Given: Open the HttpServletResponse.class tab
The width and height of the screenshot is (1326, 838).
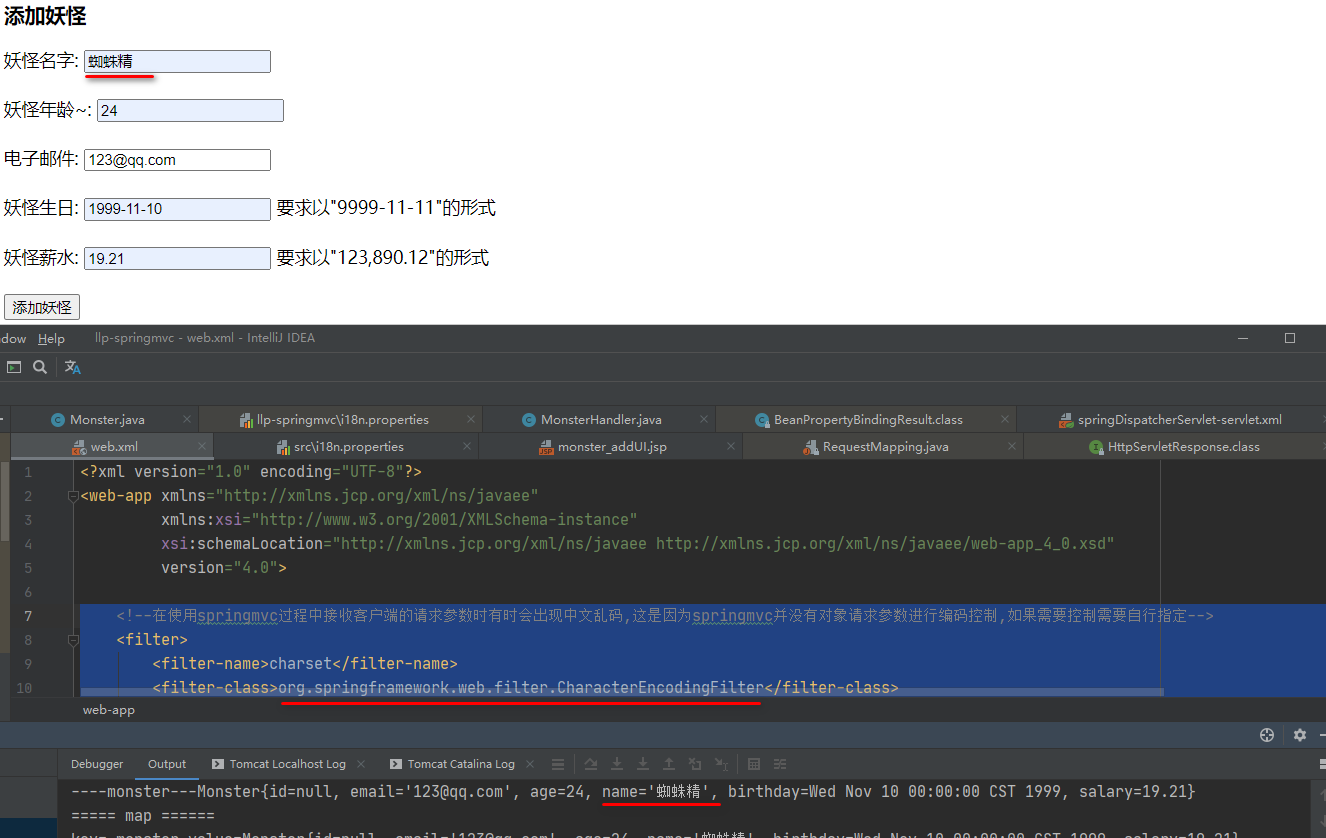Looking at the screenshot, I should [1174, 447].
